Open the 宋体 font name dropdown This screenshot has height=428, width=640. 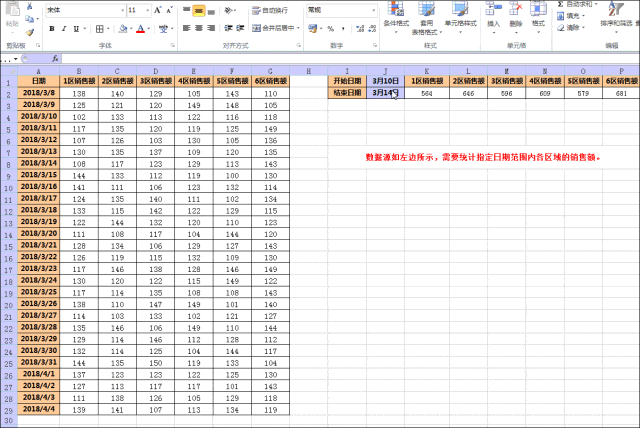pos(123,10)
